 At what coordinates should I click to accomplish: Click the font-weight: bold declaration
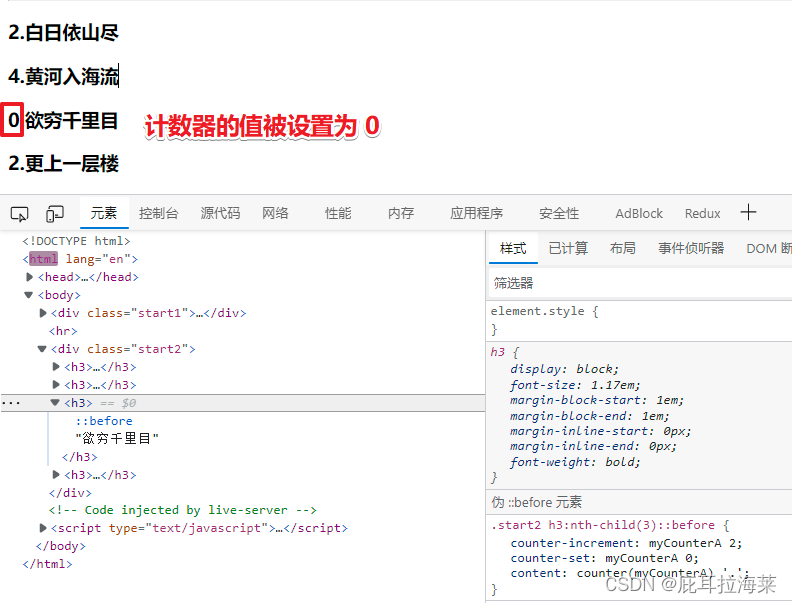575,462
